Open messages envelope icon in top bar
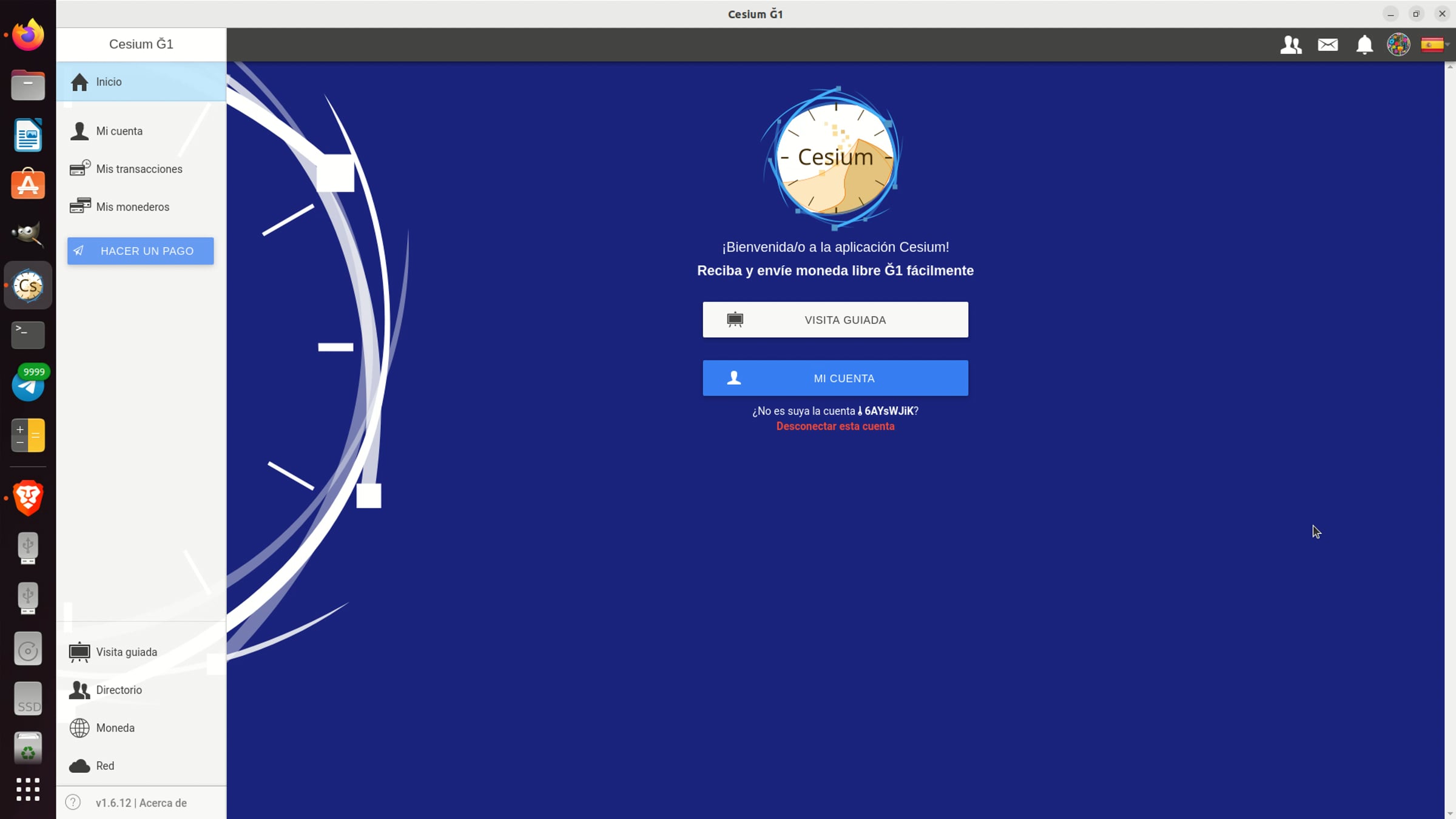1456x819 pixels. point(1328,45)
